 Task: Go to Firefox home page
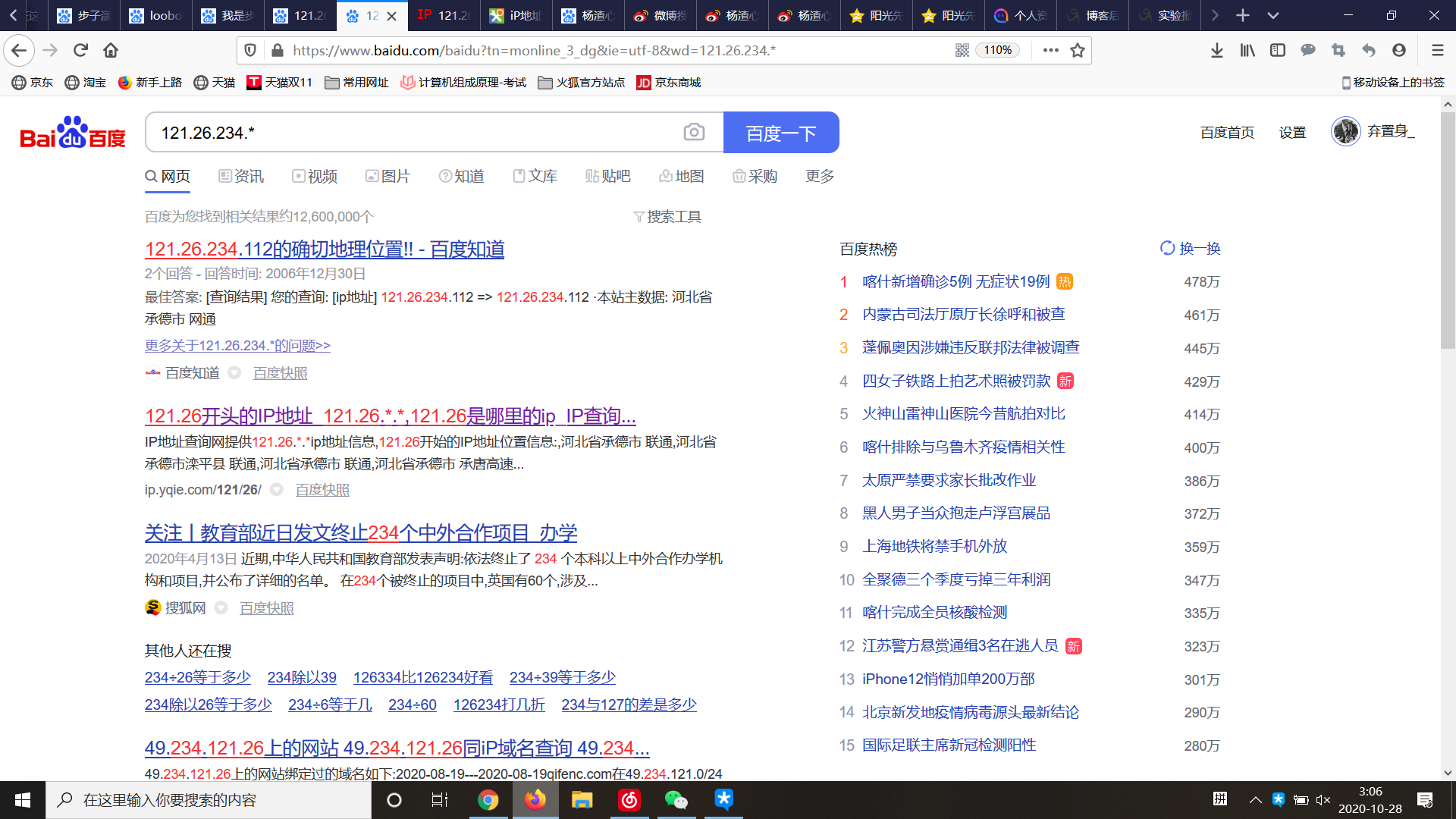pyautogui.click(x=111, y=50)
